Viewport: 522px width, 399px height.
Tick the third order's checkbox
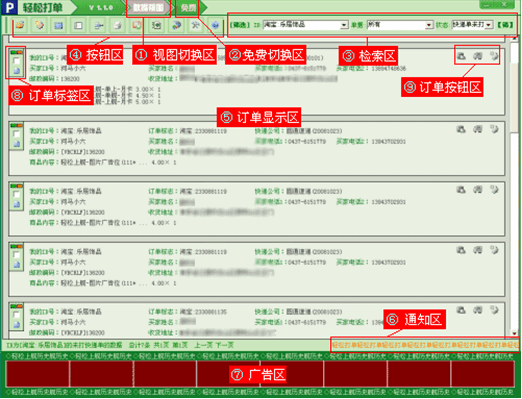click(x=16, y=194)
